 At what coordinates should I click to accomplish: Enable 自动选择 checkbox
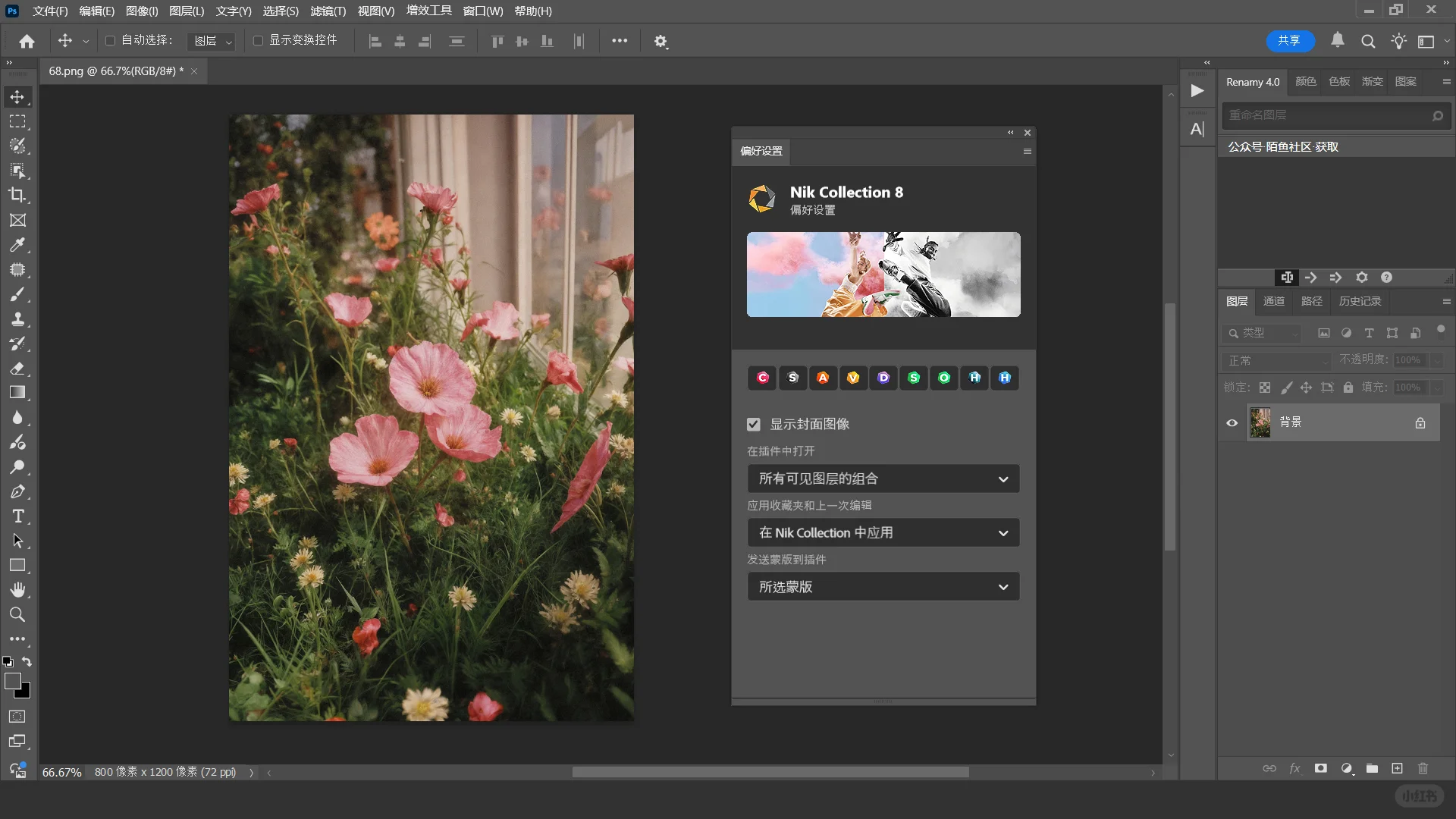pos(110,40)
